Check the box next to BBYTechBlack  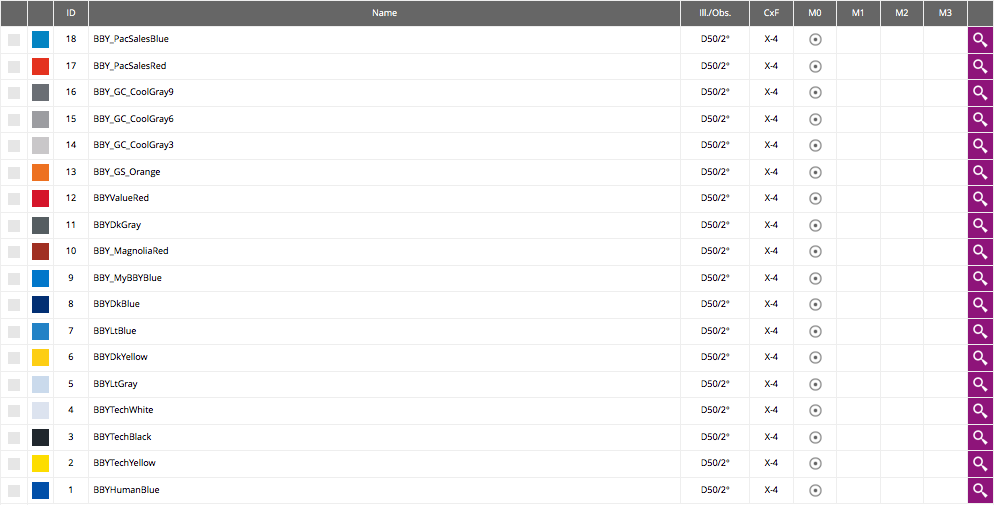(14, 437)
